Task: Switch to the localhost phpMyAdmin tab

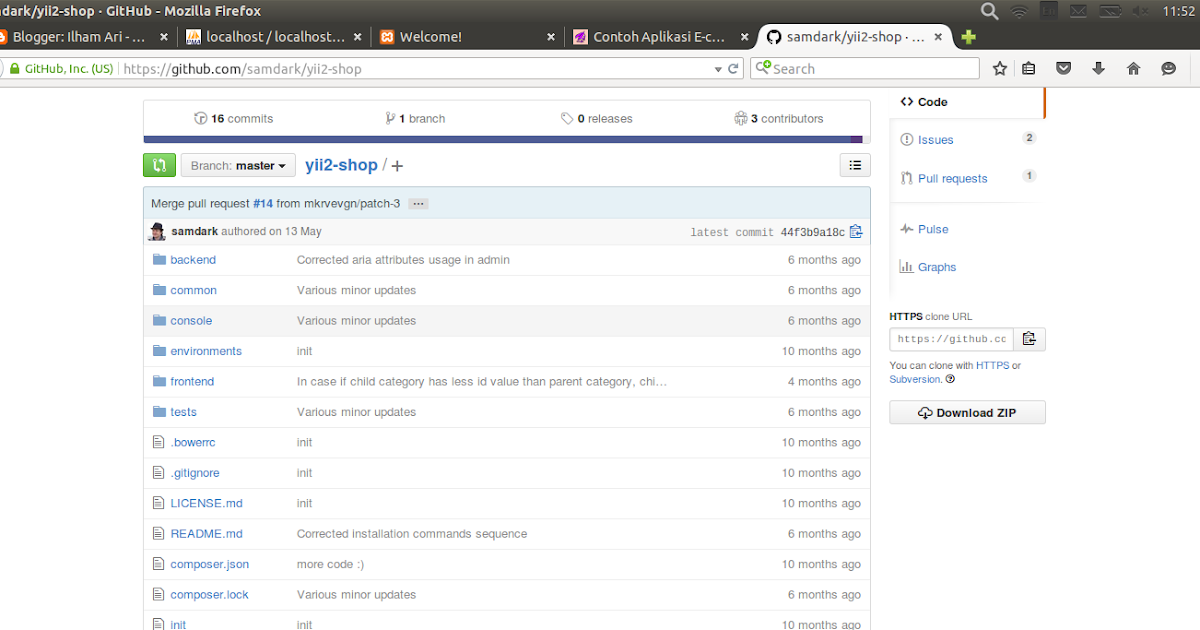Action: tap(274, 37)
